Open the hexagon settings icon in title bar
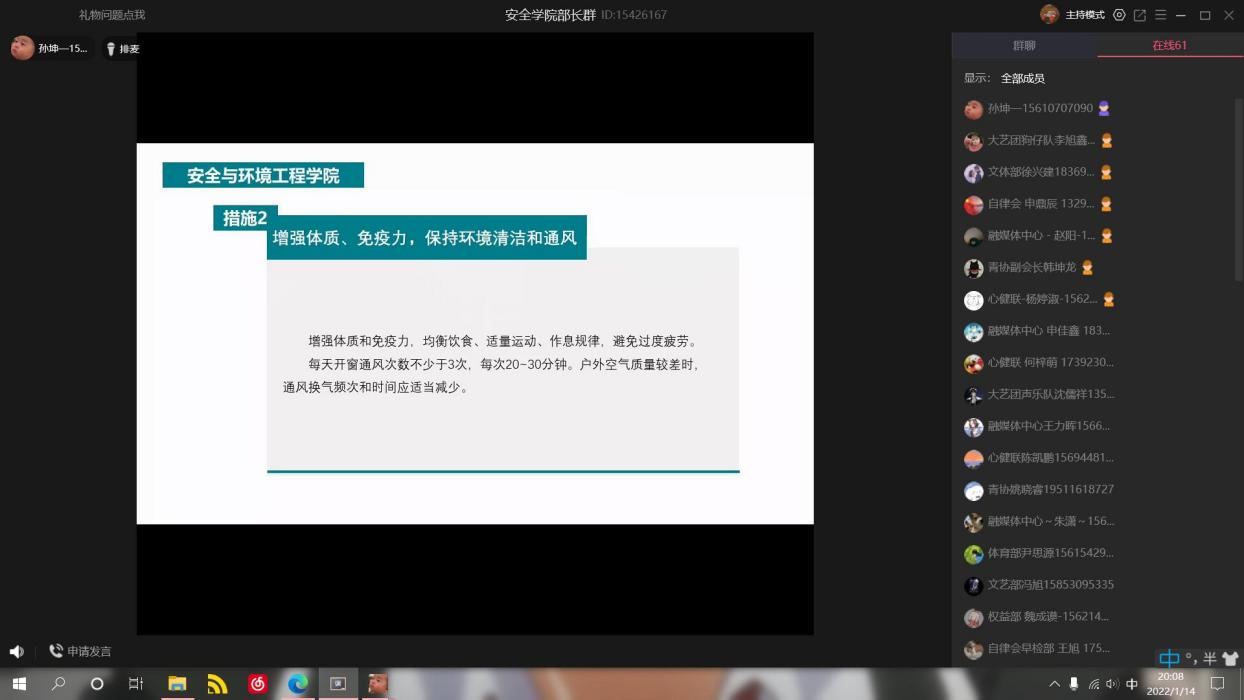The width and height of the screenshot is (1244, 700). click(x=1119, y=15)
